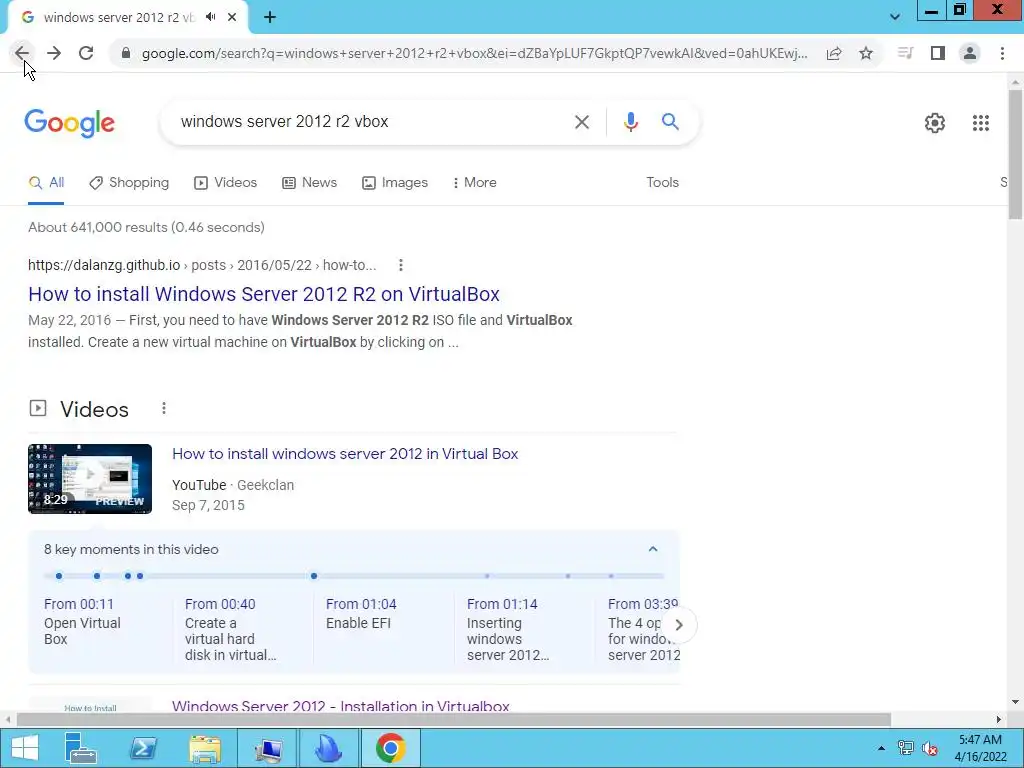Viewport: 1024px width, 768px height.
Task: Go to Google home via logo
Action: [69, 123]
